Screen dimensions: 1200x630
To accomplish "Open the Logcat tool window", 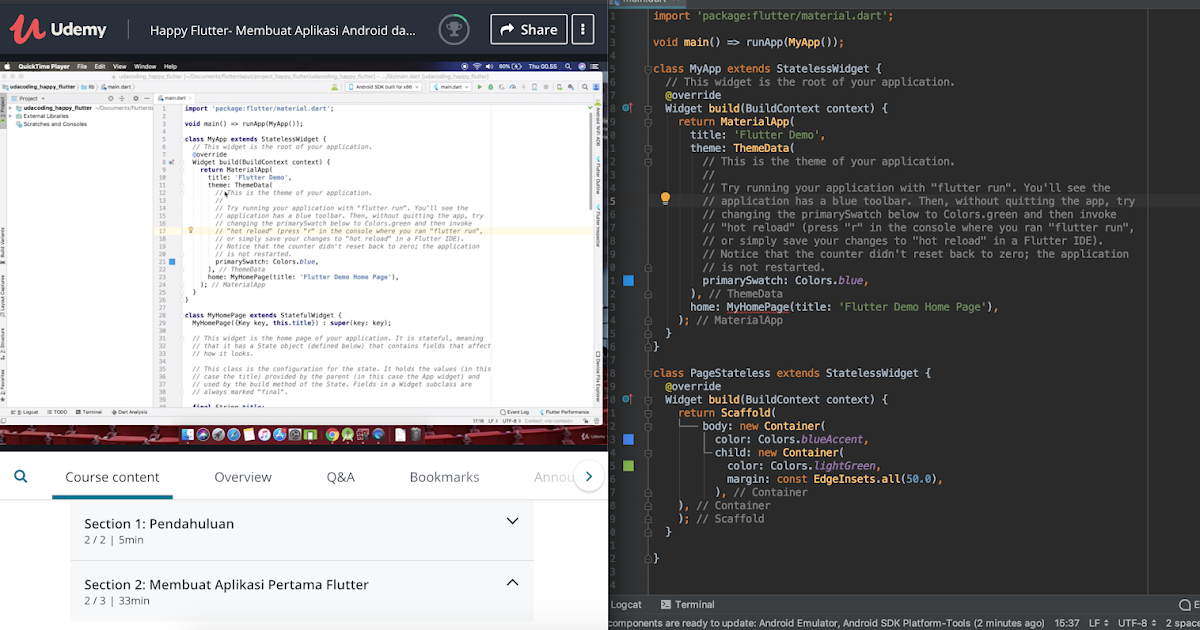I will pyautogui.click(x=626, y=604).
